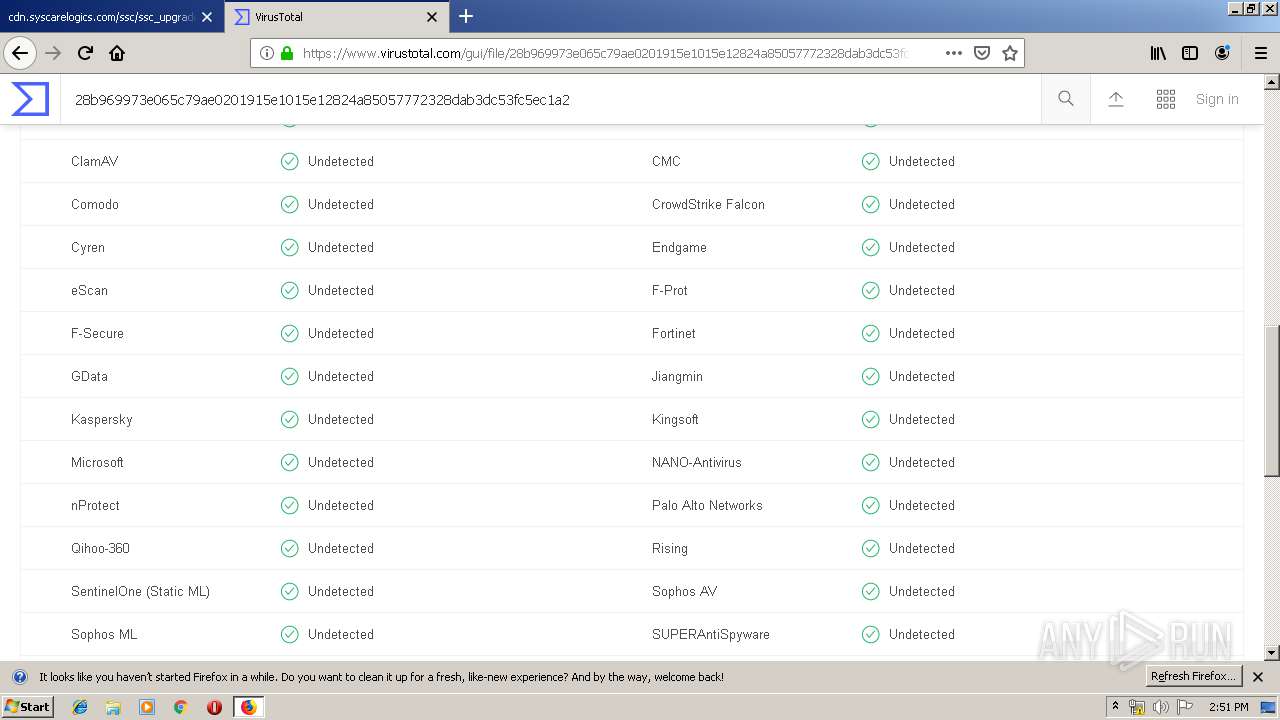Screen dimensions: 1280x720
Task: Click the hash search input field
Action: [550, 99]
